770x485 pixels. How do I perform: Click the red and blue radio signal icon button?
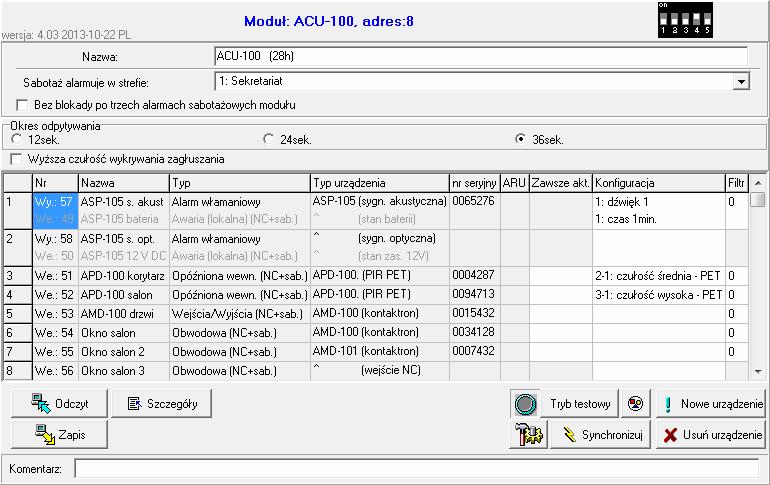click(635, 404)
